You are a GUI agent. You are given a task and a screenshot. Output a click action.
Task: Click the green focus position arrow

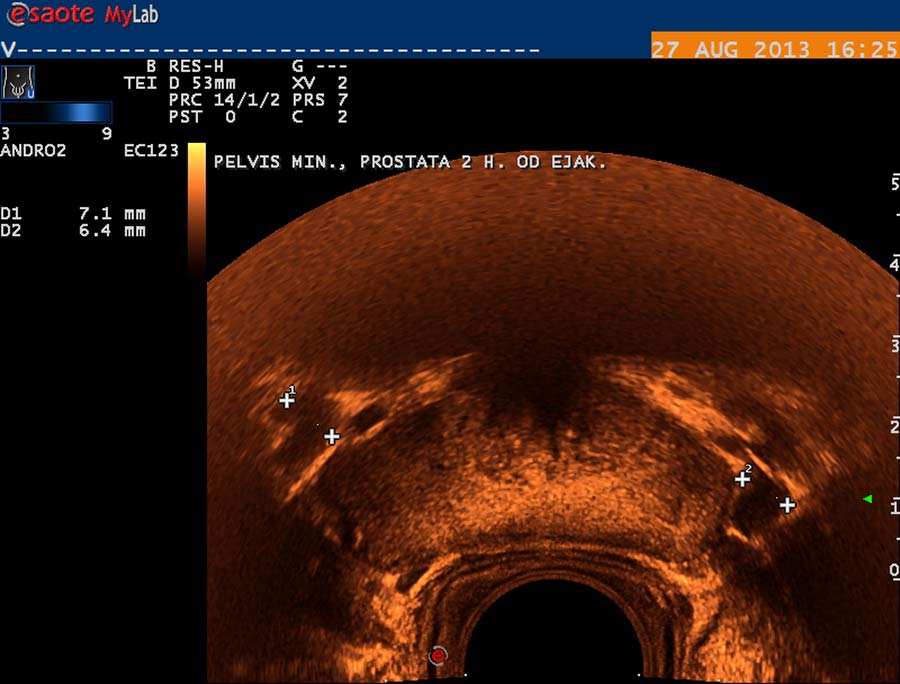click(867, 498)
